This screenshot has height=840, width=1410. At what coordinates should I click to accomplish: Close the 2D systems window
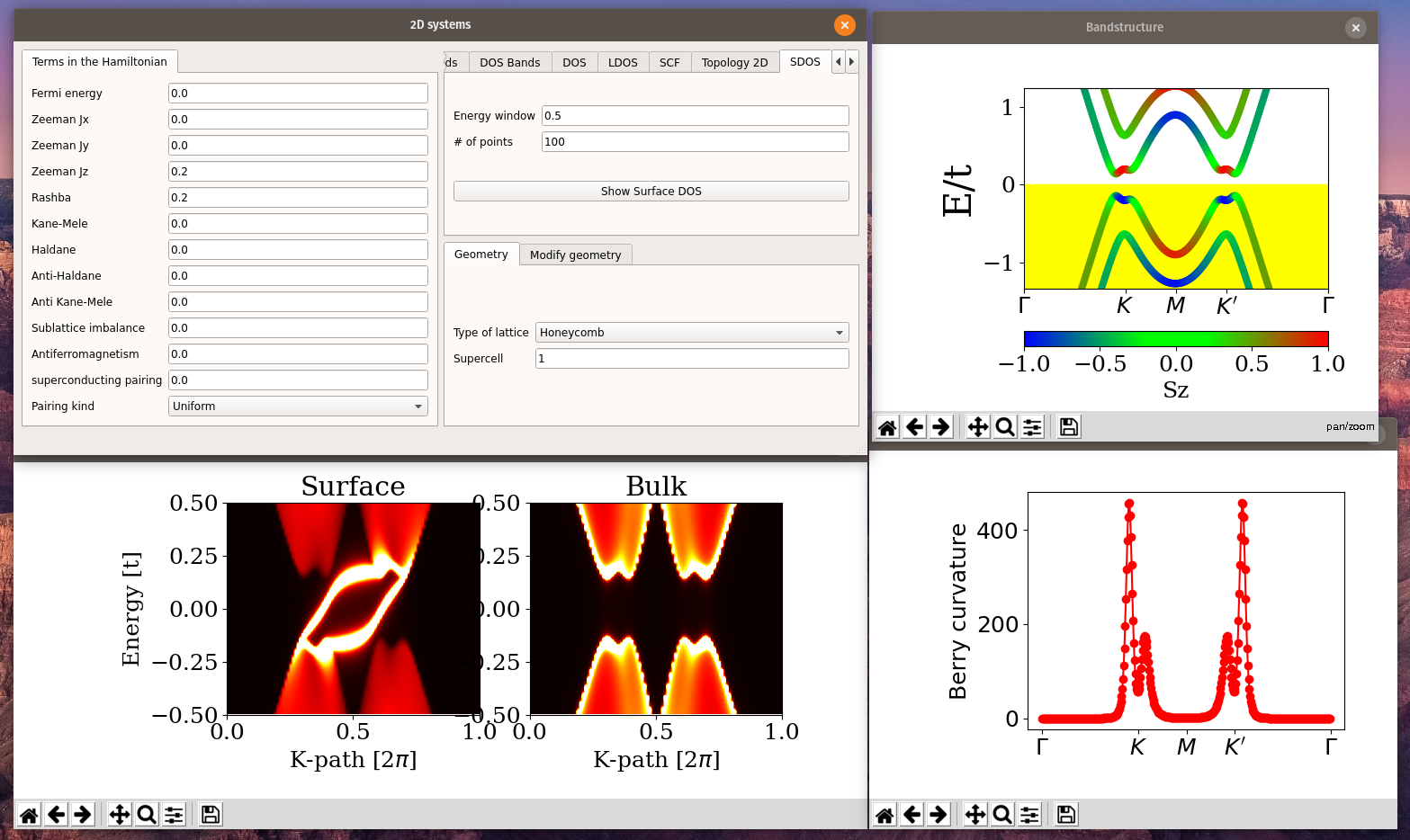[844, 25]
